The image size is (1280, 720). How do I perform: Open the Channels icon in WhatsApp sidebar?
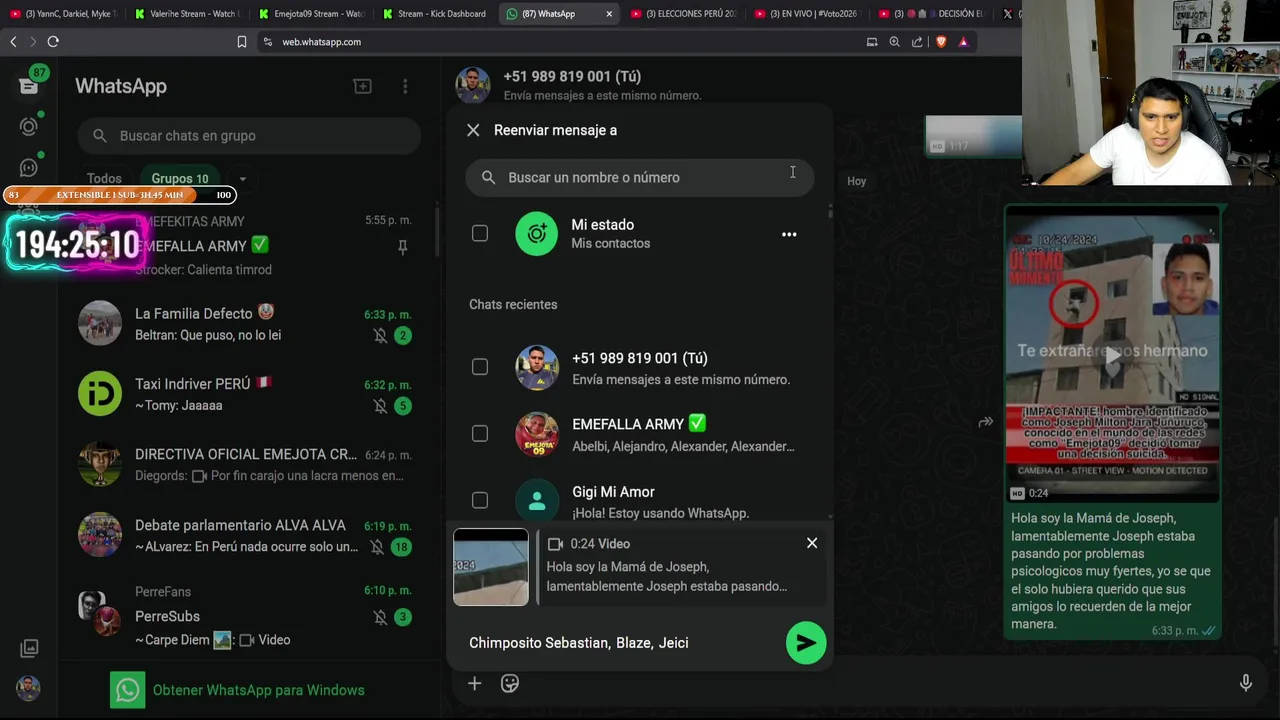[x=28, y=168]
